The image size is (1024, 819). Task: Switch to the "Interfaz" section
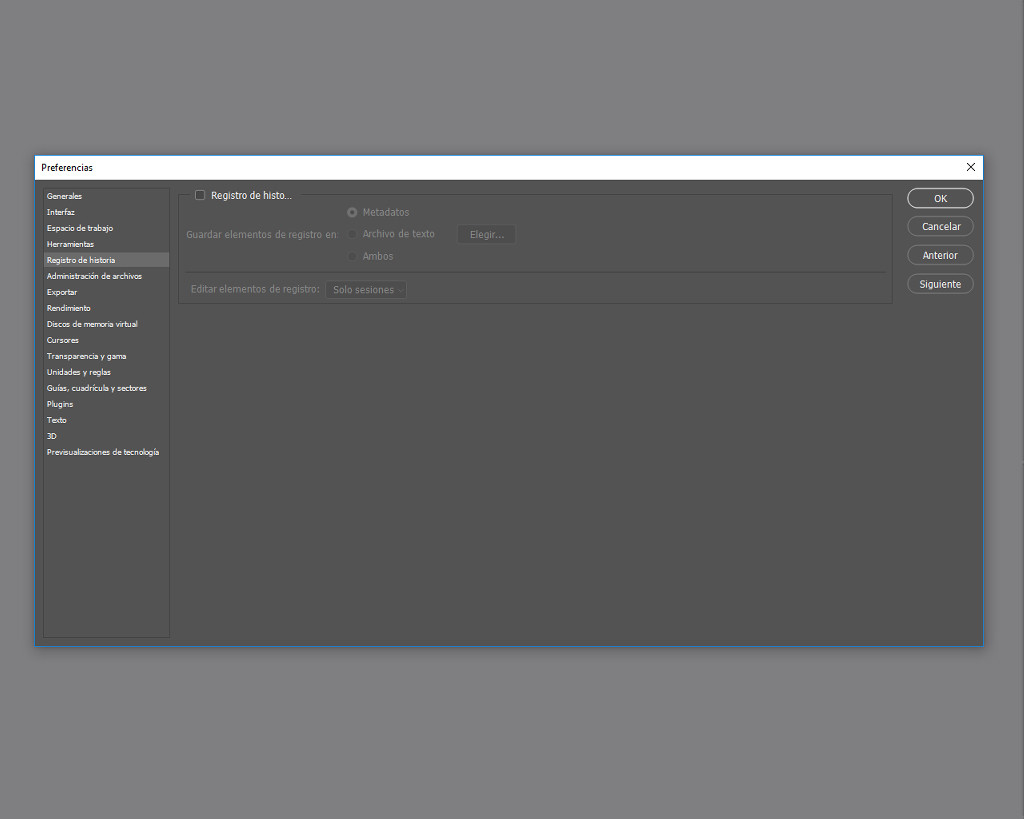60,212
